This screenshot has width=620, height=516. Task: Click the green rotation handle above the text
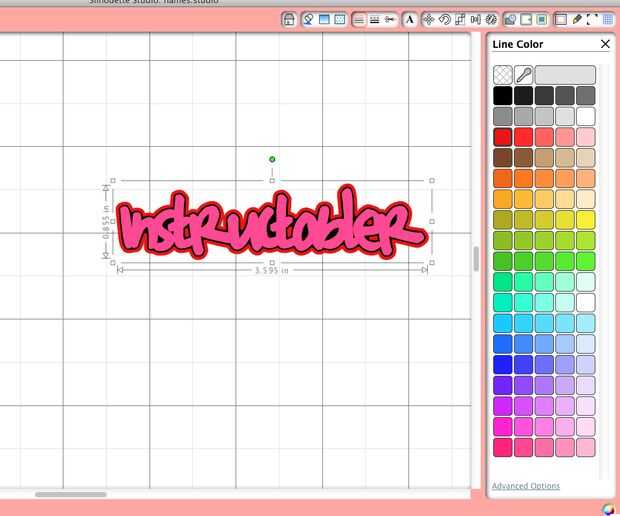coord(272,159)
